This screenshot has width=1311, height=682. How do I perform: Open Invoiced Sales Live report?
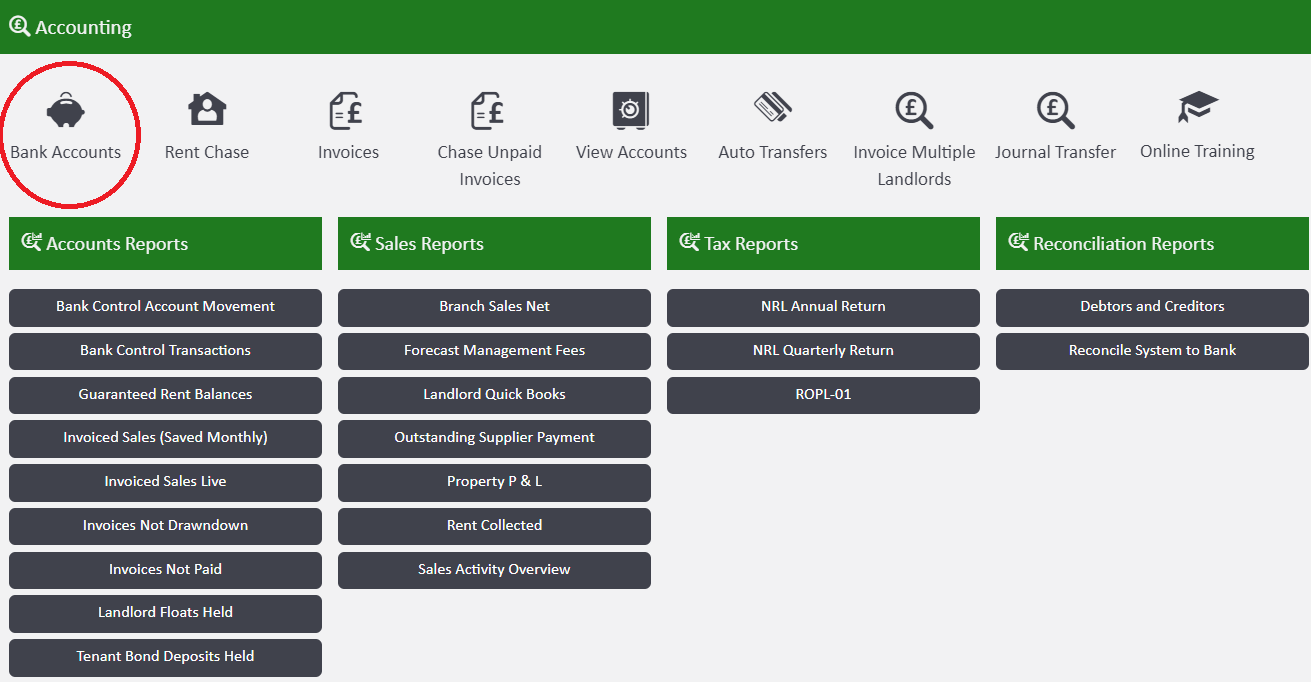pos(165,482)
